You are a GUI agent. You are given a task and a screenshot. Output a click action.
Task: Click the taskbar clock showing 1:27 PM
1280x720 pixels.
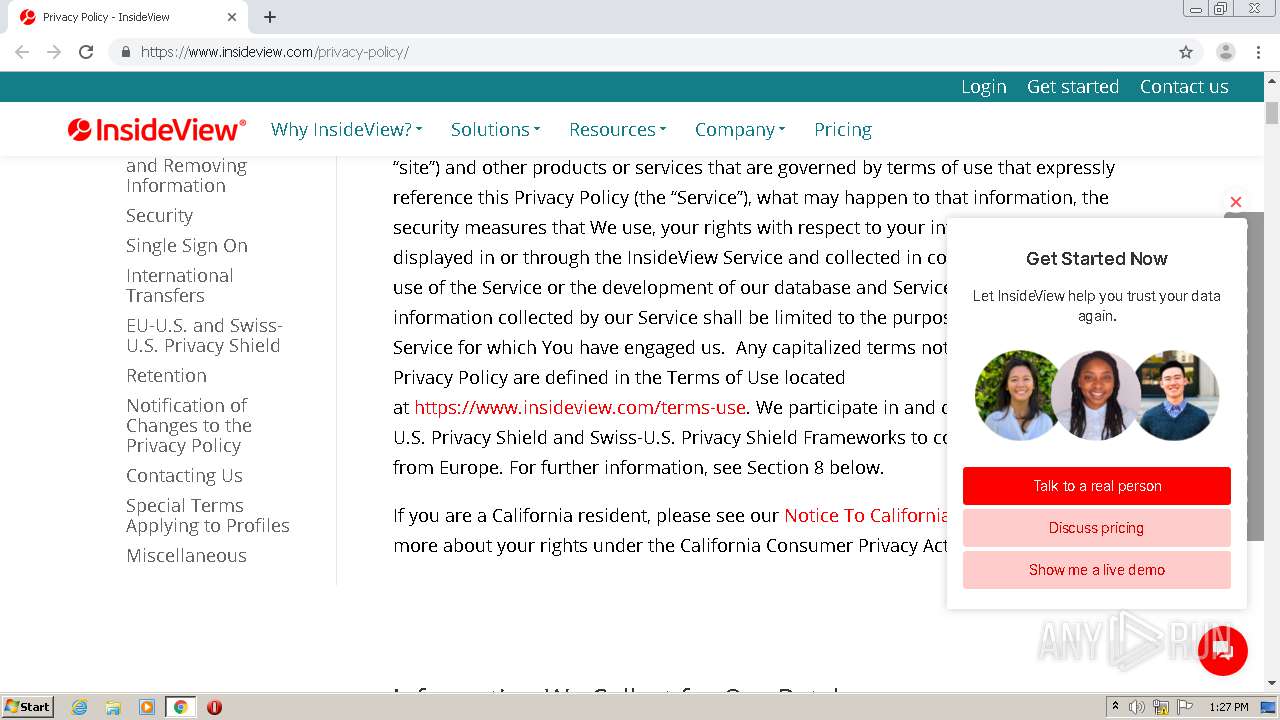coord(1228,707)
